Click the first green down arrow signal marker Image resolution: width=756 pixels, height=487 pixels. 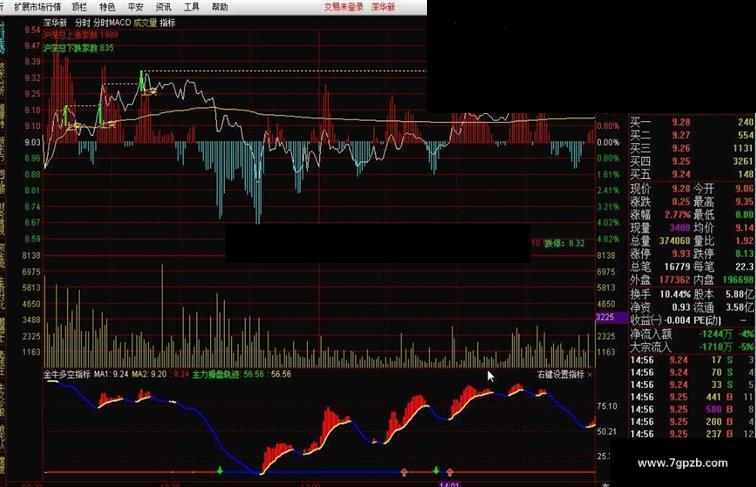220,470
